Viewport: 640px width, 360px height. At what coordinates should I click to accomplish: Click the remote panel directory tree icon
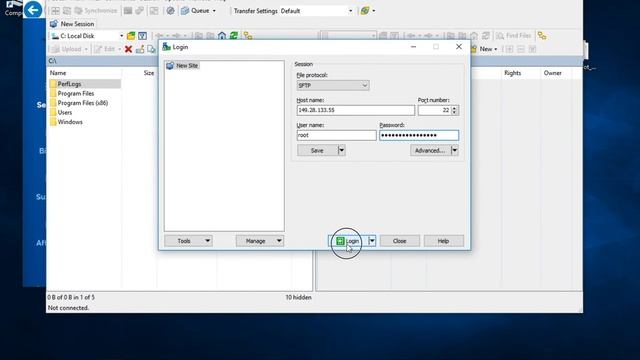pos(542,36)
